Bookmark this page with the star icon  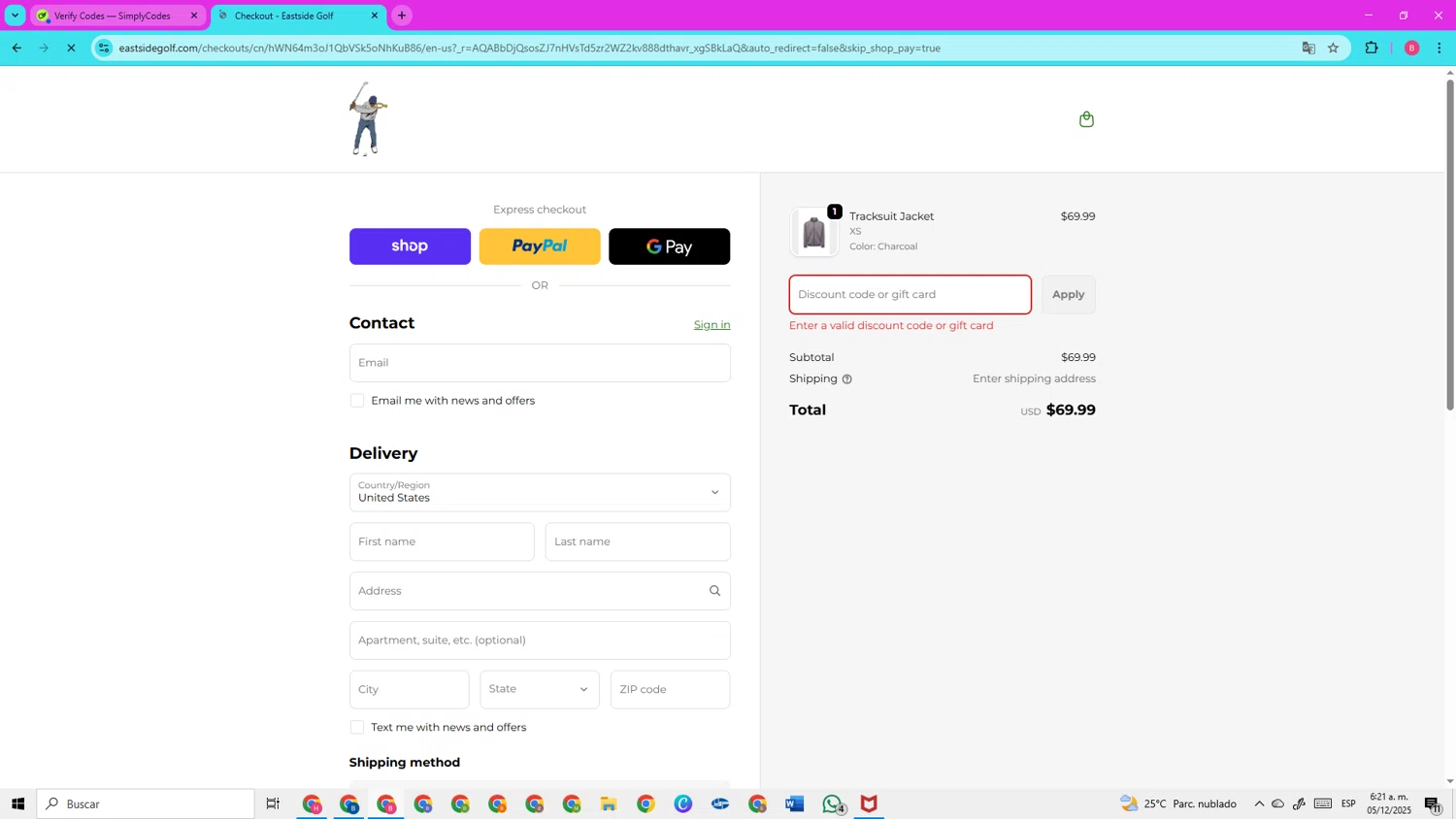click(1333, 48)
